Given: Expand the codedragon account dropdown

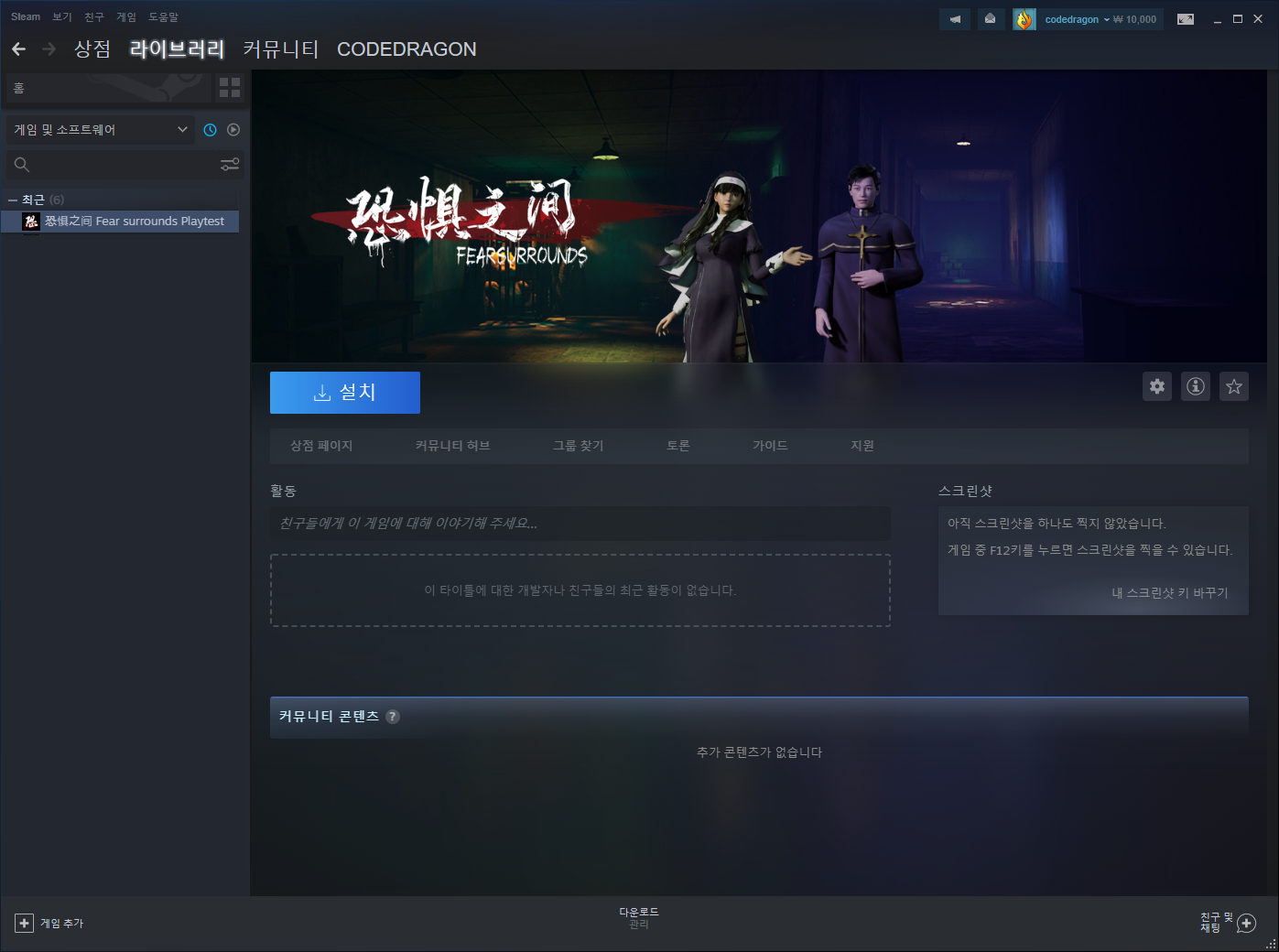Looking at the screenshot, I should (1077, 19).
